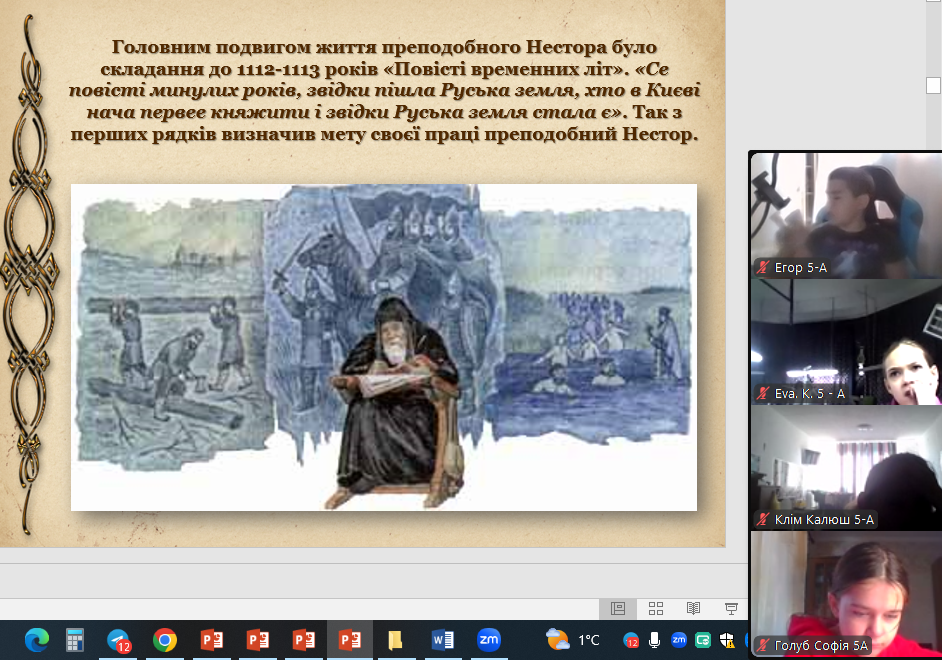Viewport: 942px width, 660px height.
Task: Open Zoom app from taskbar
Action: click(488, 640)
